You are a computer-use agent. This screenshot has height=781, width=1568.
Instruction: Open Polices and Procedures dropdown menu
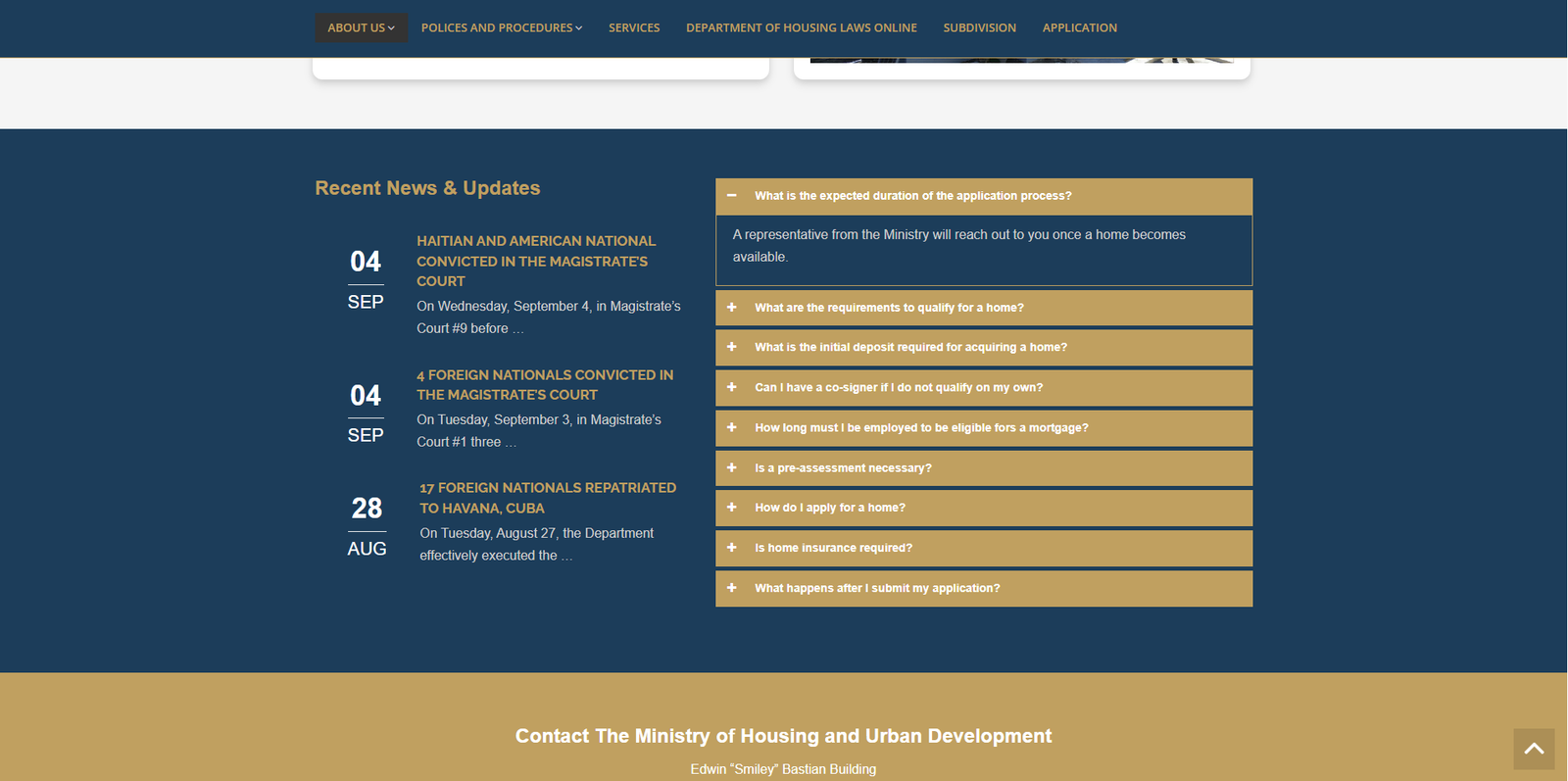501,27
